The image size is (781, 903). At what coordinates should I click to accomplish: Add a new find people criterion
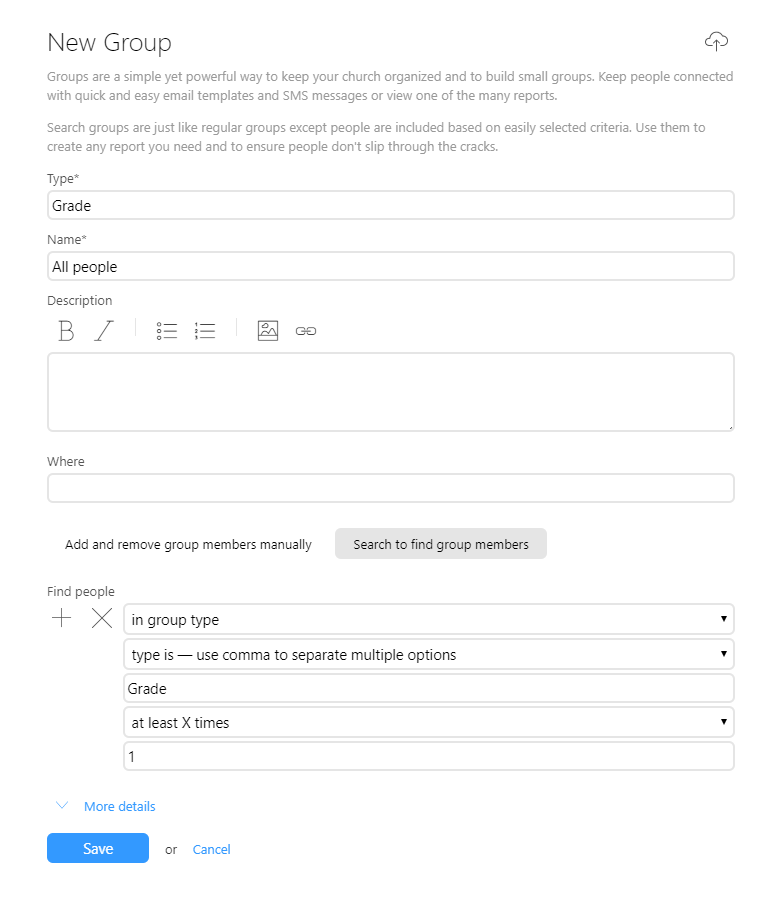62,619
